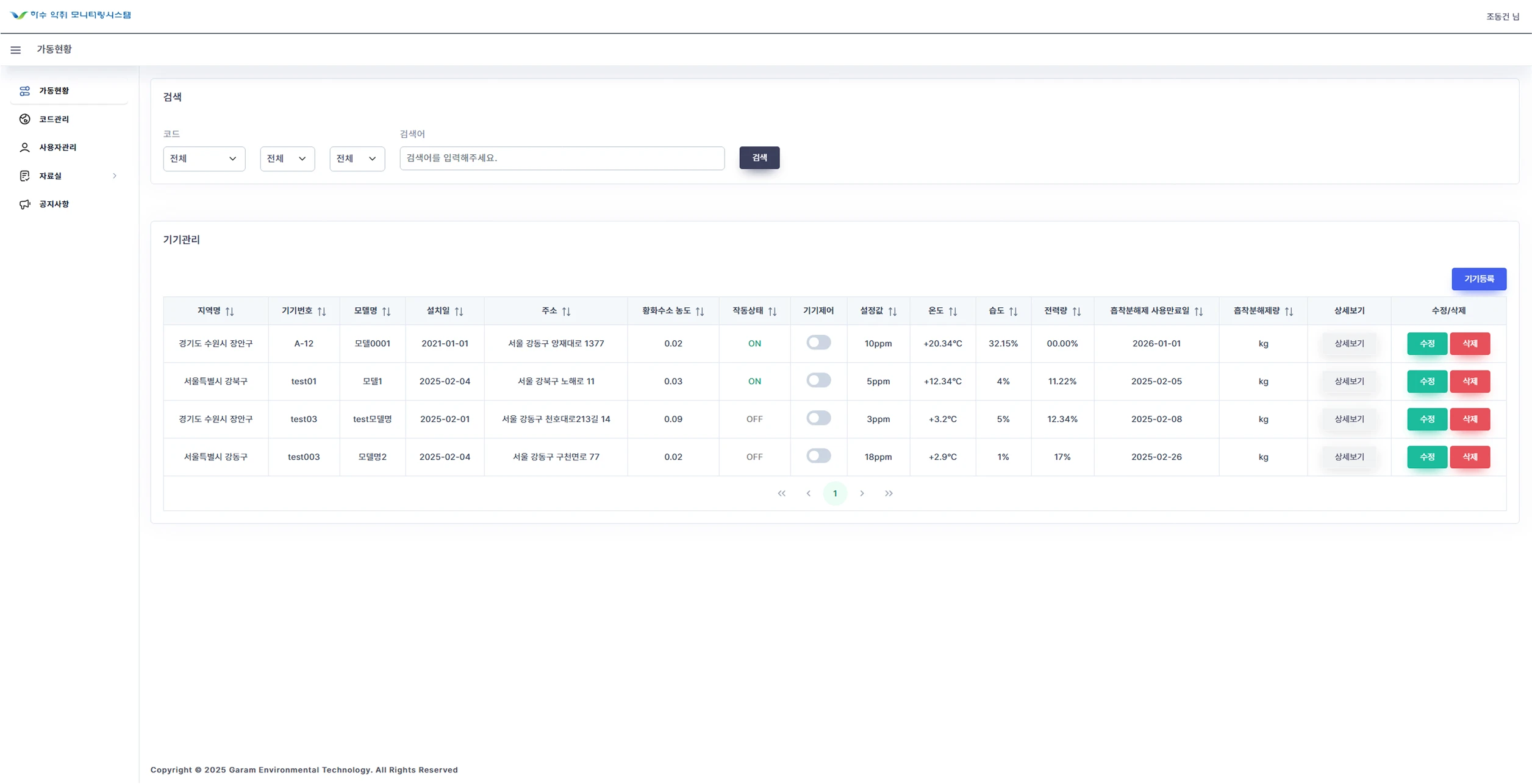Go to first page double arrow
The height and width of the screenshot is (784, 1532).
(x=781, y=493)
